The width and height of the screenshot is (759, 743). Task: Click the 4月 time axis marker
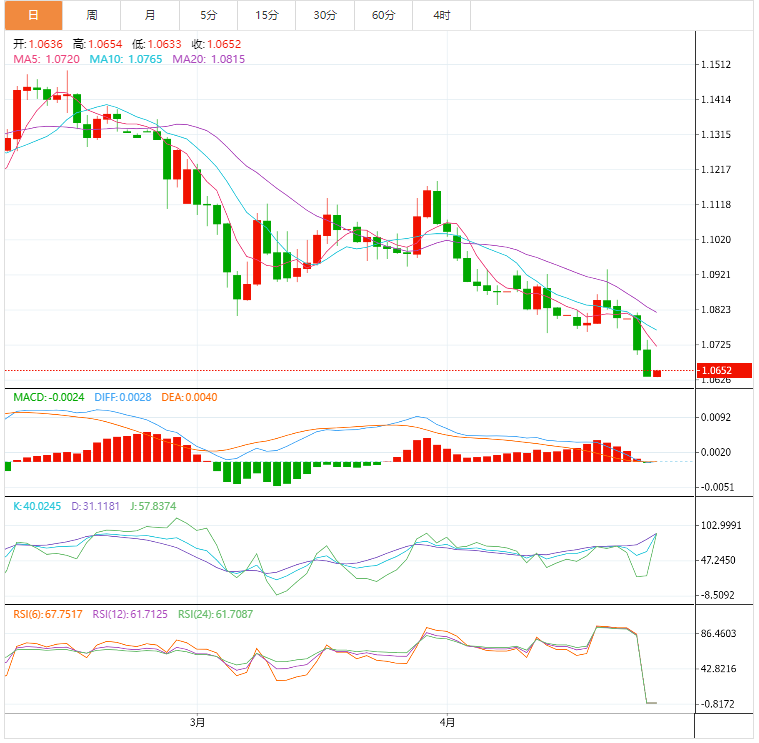[x=447, y=723]
